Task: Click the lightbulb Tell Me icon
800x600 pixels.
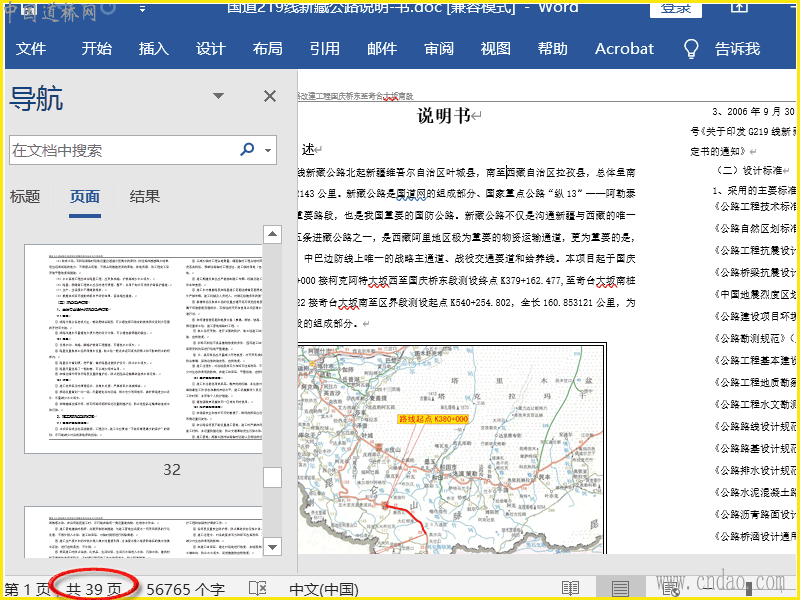Action: pyautogui.click(x=690, y=49)
